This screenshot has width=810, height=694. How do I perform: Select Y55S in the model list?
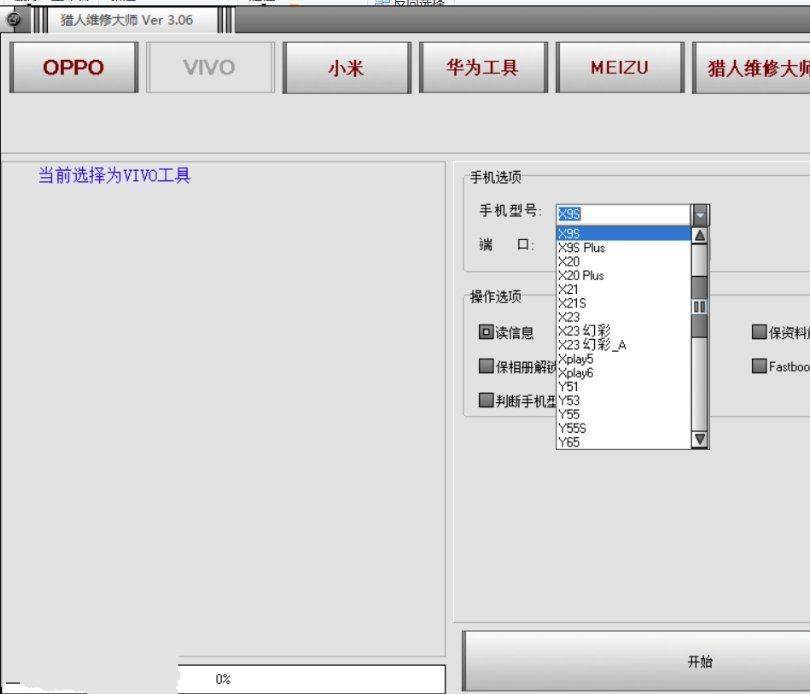[x=572, y=428]
